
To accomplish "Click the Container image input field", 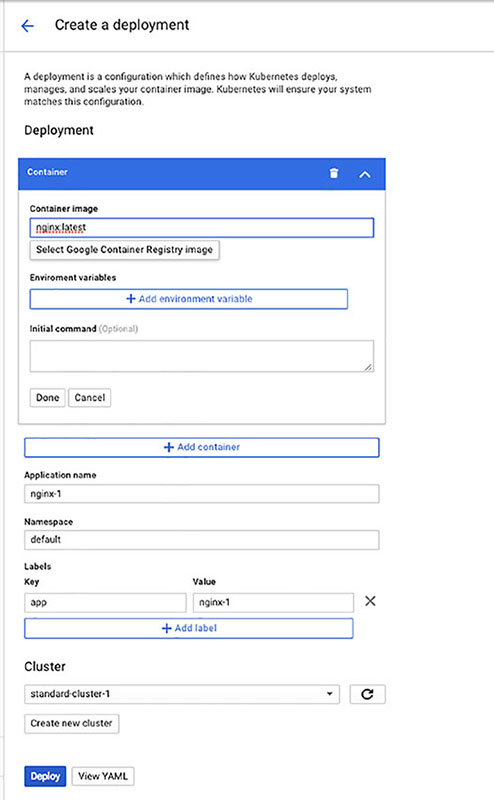I will pos(202,228).
